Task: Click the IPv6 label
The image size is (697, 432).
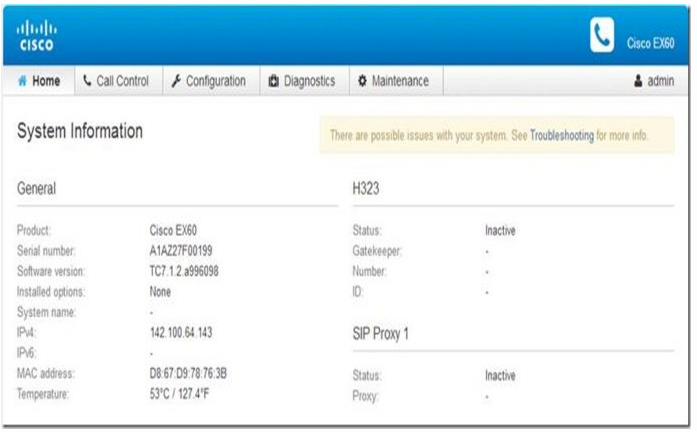Action: coord(26,353)
